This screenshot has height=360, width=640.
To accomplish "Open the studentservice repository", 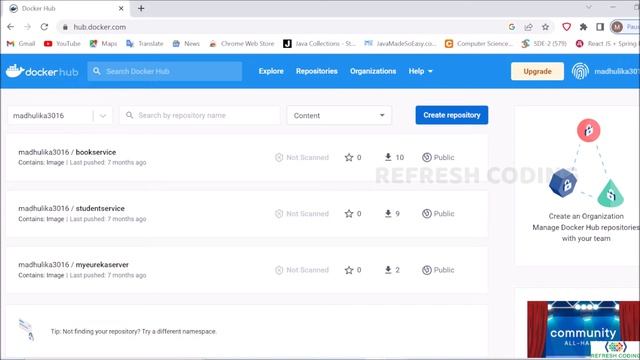I will (x=100, y=209).
